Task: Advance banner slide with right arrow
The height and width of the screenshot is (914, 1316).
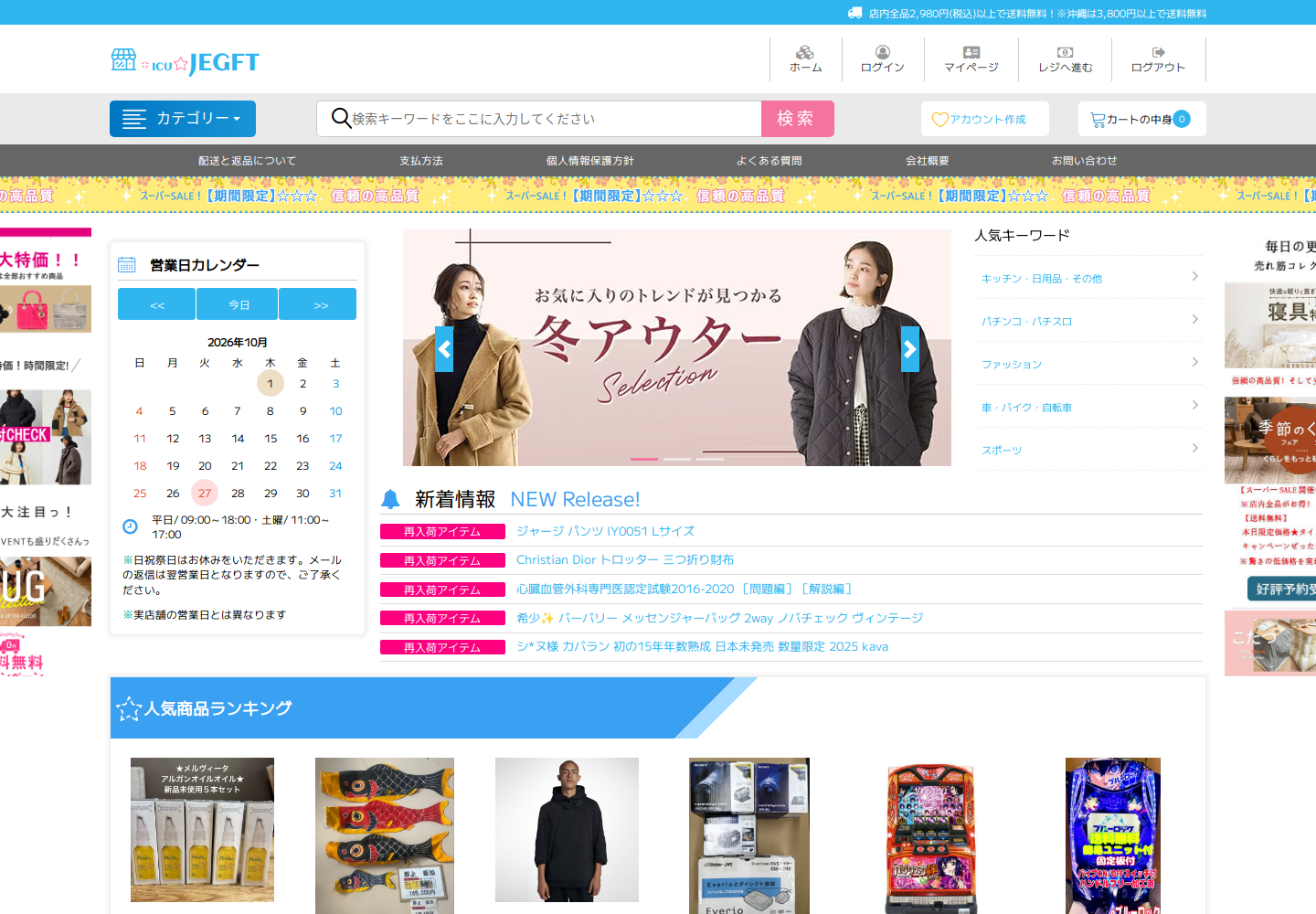Action: coord(910,349)
